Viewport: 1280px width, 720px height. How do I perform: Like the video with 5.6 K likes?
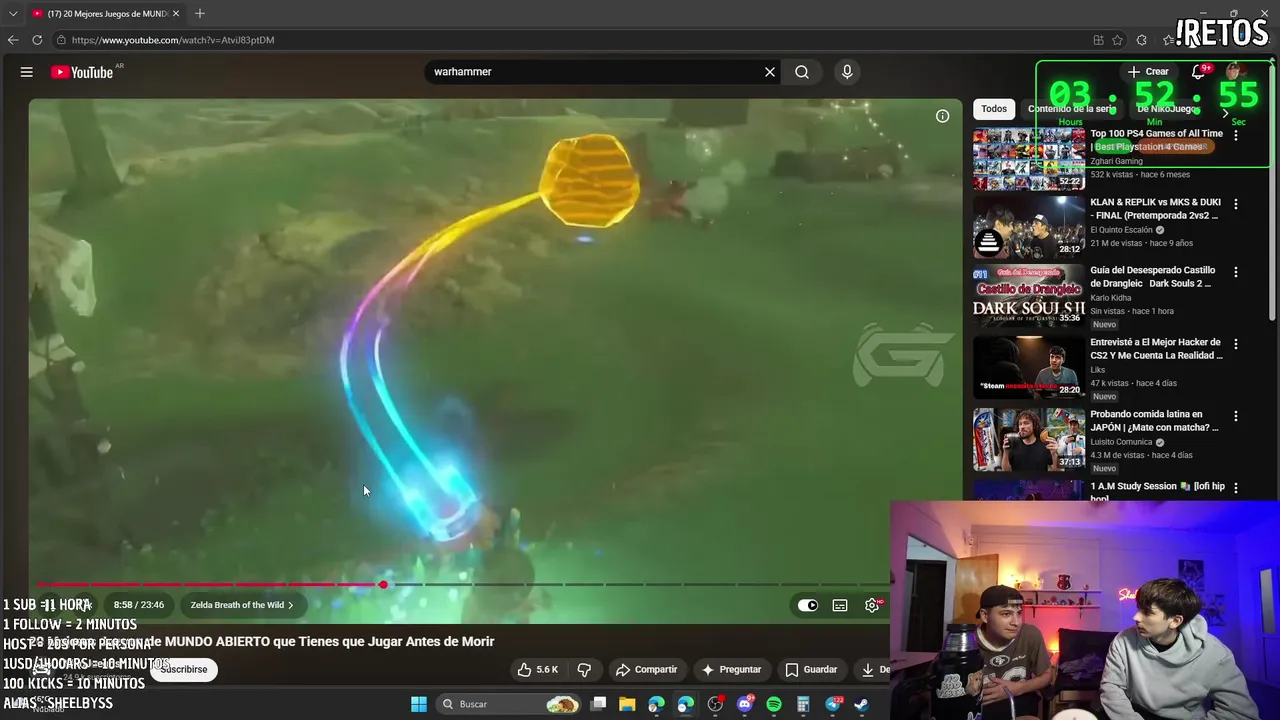point(537,670)
